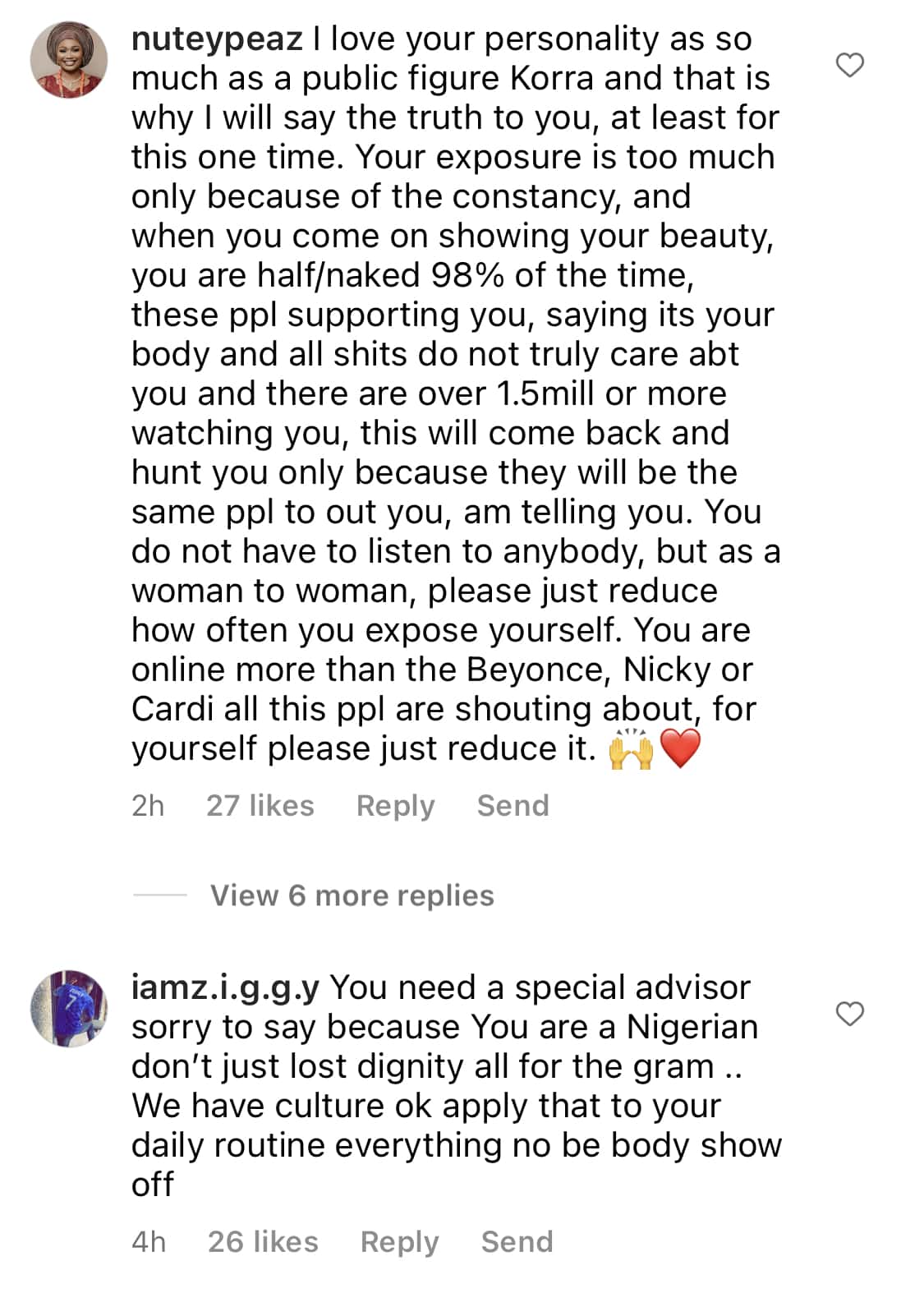Click the 2h timestamp
The width and height of the screenshot is (924, 1307).
[148, 806]
